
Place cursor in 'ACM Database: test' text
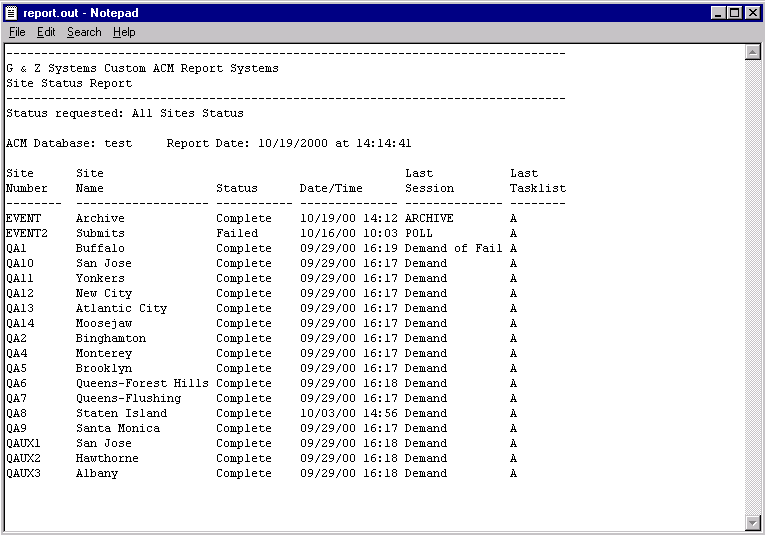pyautogui.click(x=69, y=144)
